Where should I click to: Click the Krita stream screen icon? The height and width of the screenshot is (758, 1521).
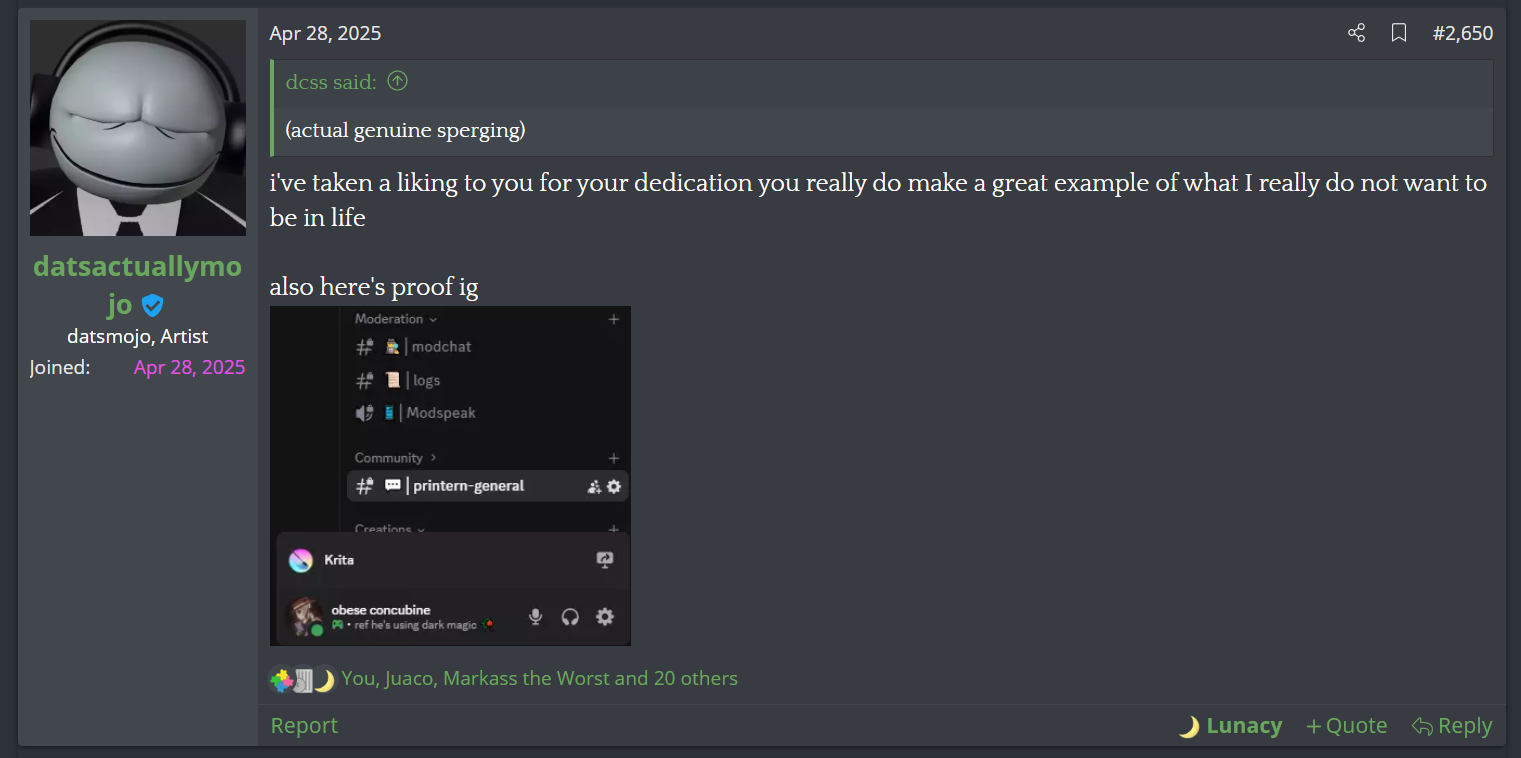click(604, 560)
